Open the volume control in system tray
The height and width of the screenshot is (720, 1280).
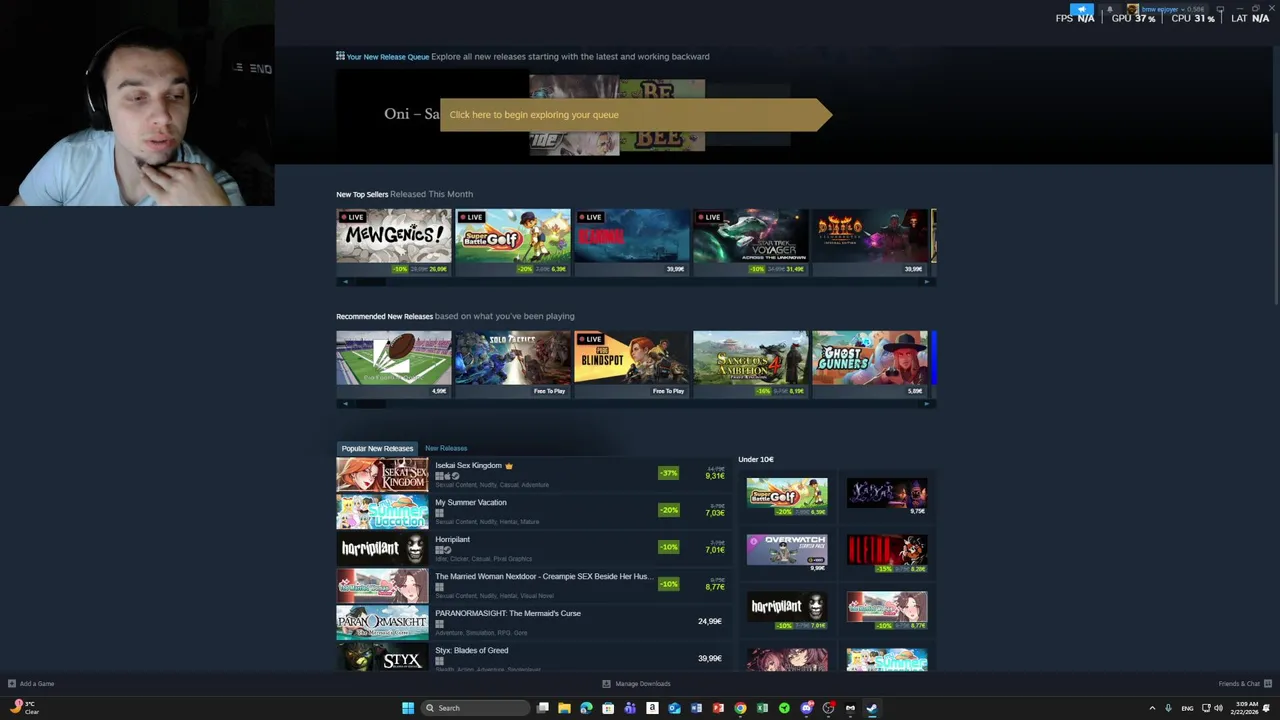tap(1218, 708)
